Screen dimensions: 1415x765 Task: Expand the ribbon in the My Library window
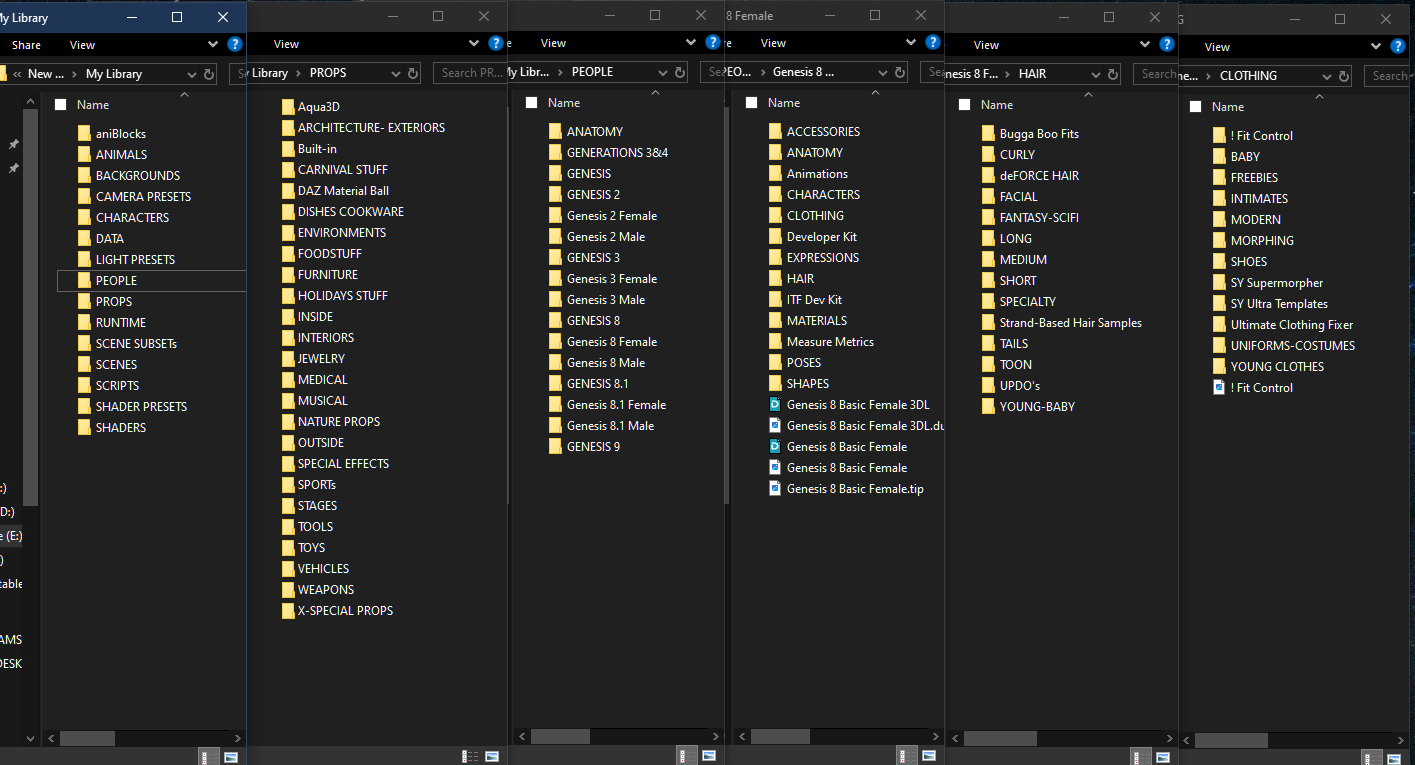(213, 44)
